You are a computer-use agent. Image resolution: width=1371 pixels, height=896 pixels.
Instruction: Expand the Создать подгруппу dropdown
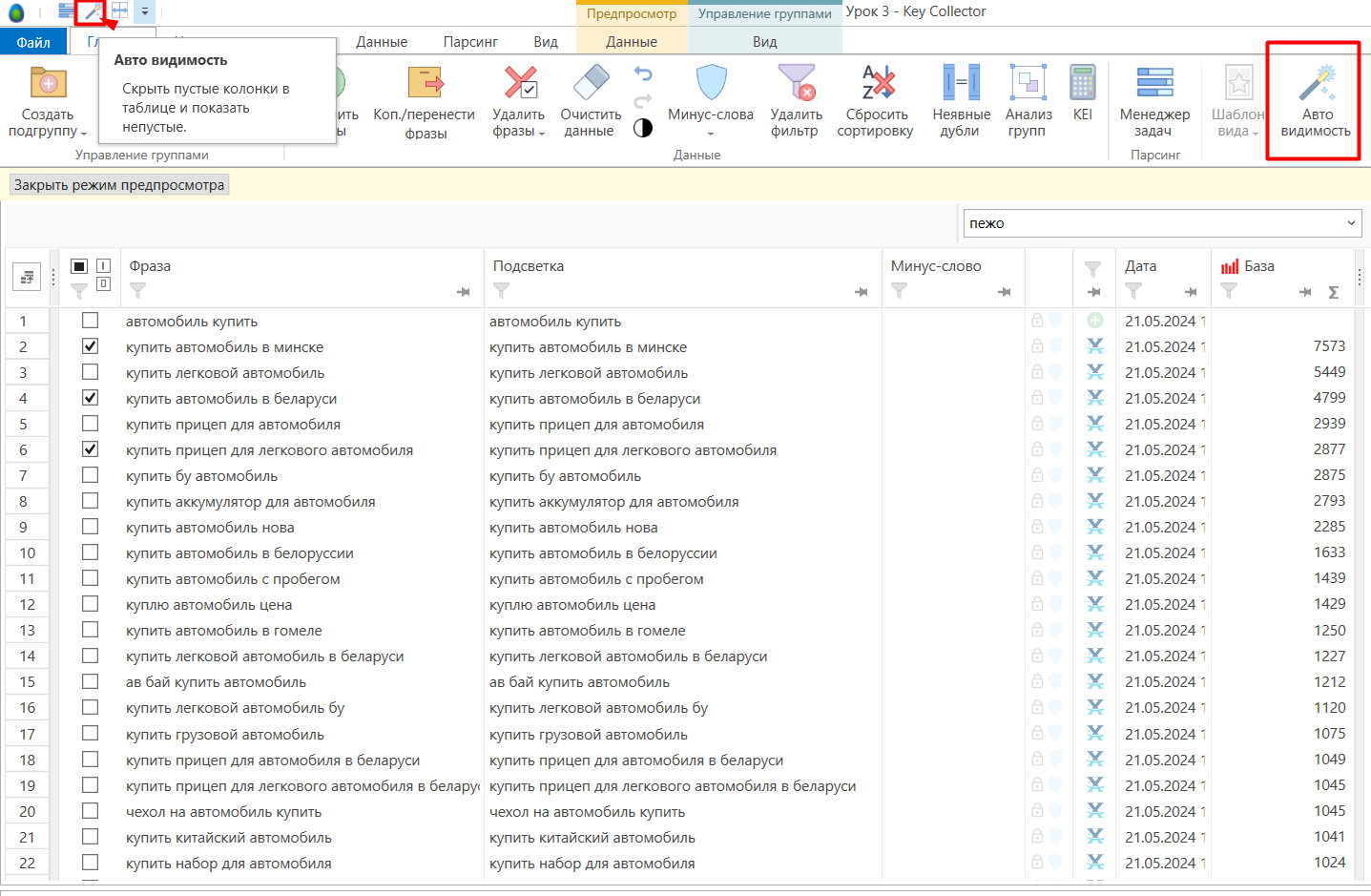84,134
